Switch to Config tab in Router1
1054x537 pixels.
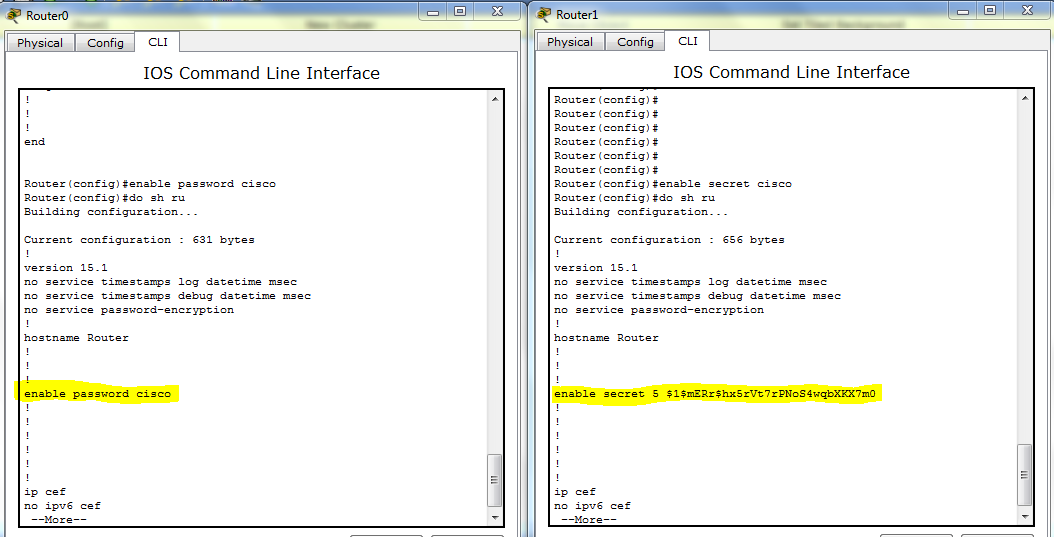click(635, 42)
